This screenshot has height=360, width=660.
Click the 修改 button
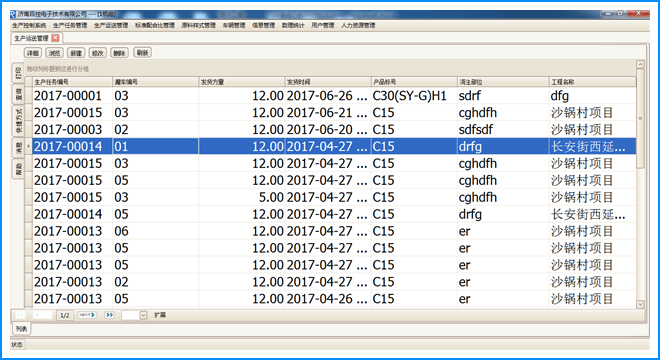pos(98,53)
